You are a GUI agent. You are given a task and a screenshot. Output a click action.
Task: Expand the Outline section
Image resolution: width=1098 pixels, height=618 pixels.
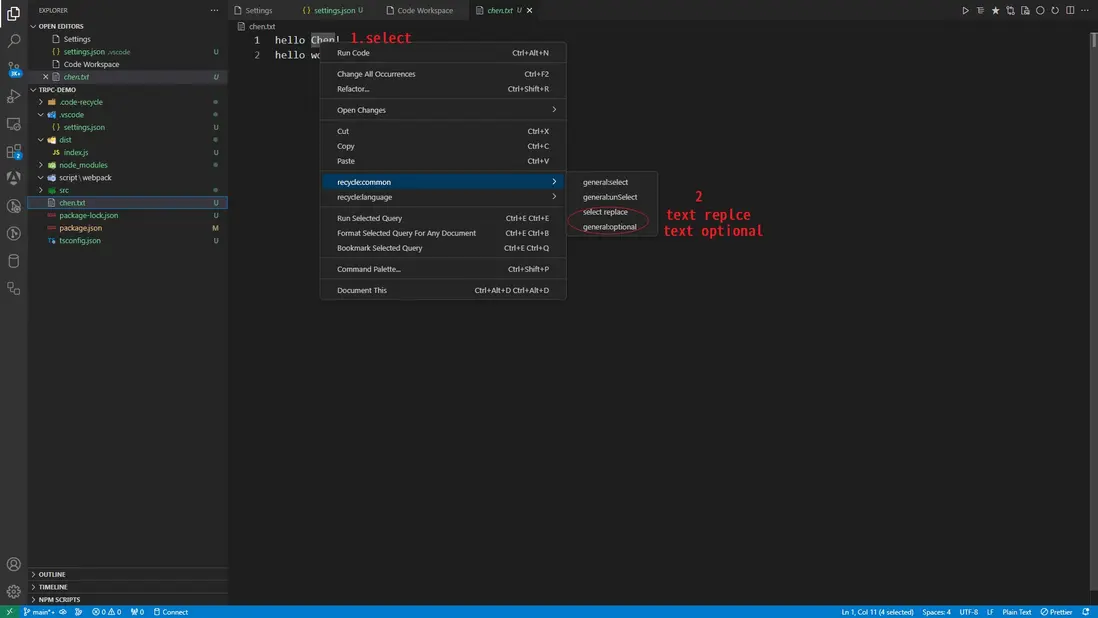click(x=33, y=575)
